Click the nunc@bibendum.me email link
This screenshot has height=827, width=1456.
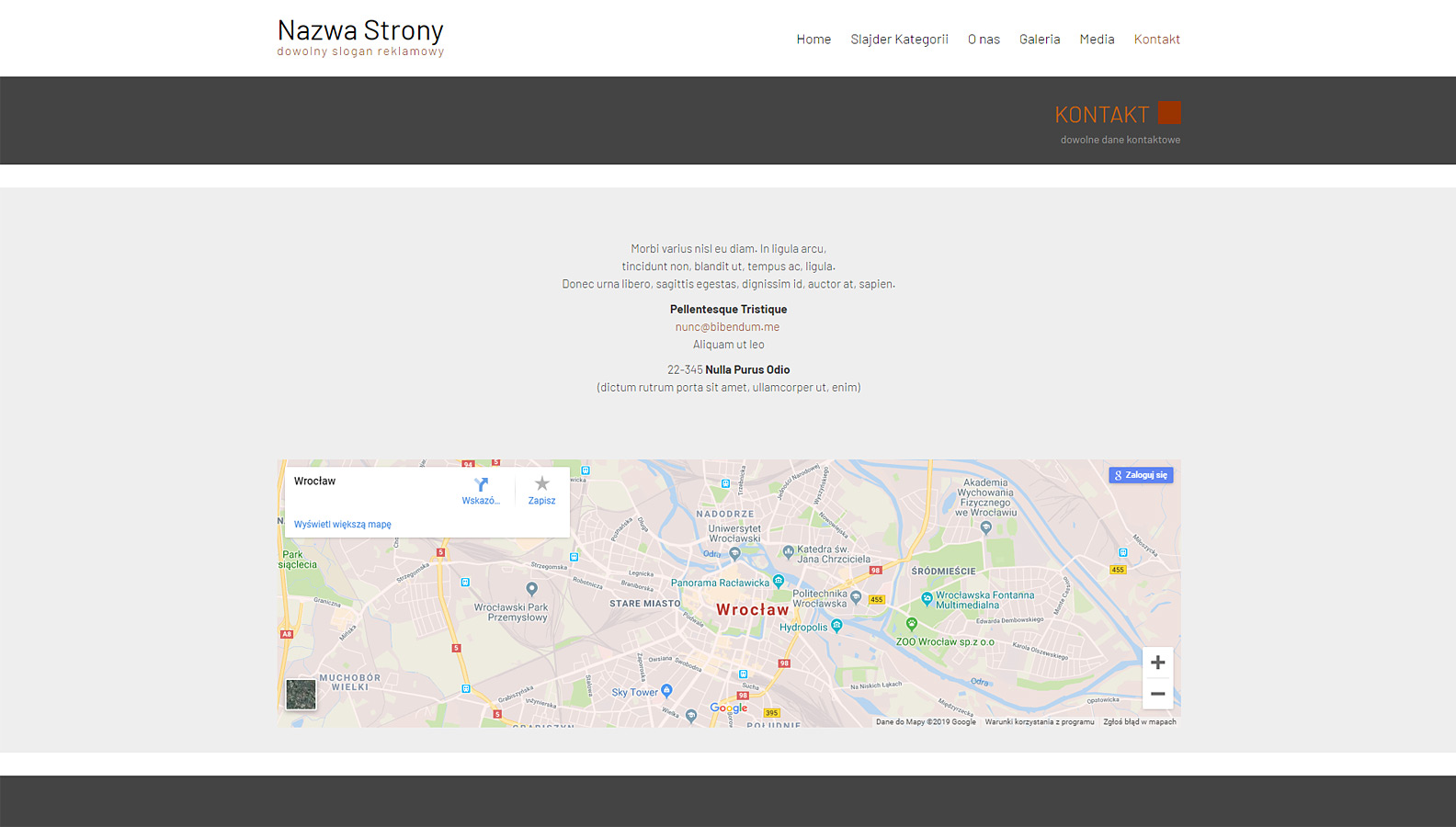727,327
